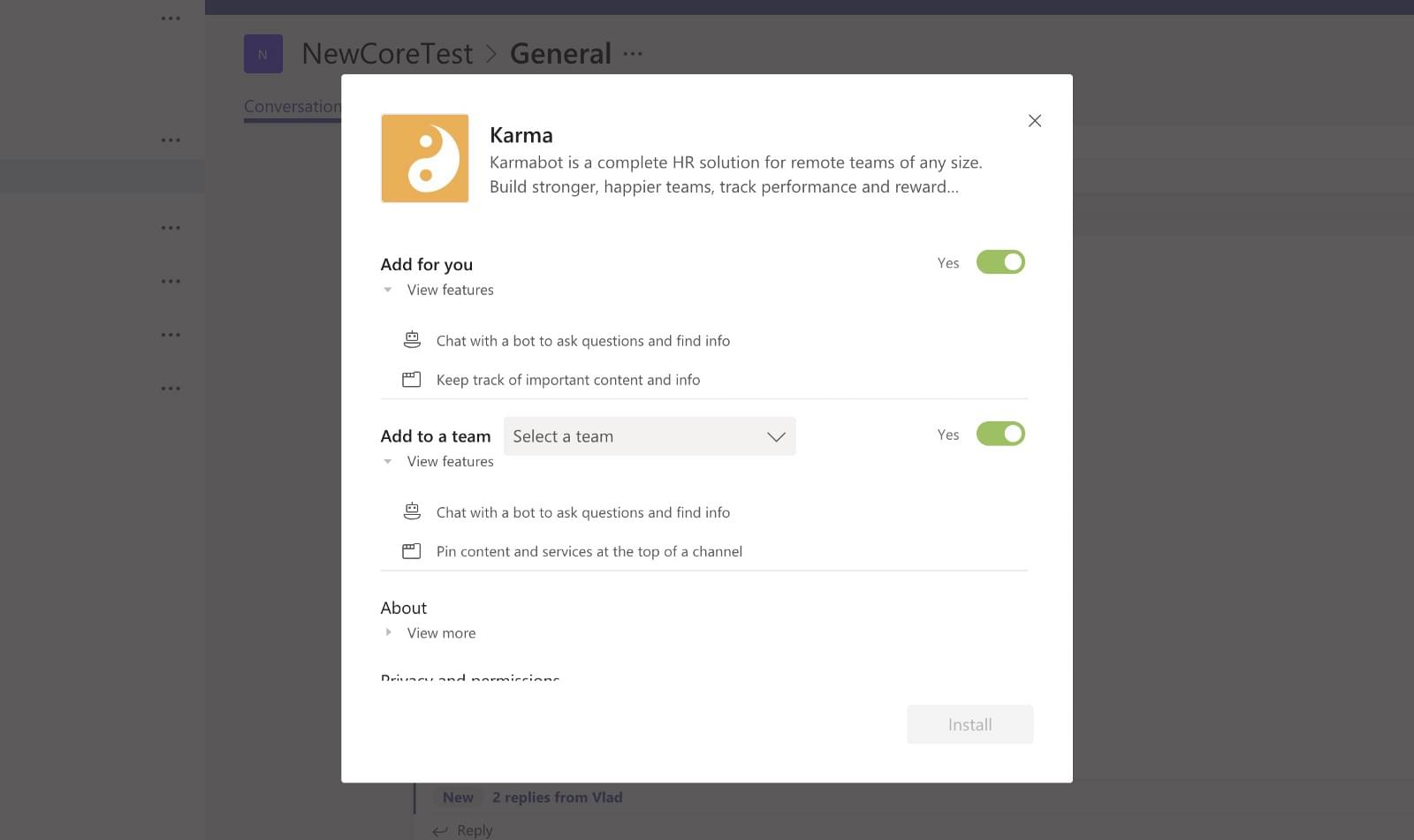Viewport: 1414px width, 840px height.
Task: Expand 'View more' in the About section
Action: click(440, 632)
